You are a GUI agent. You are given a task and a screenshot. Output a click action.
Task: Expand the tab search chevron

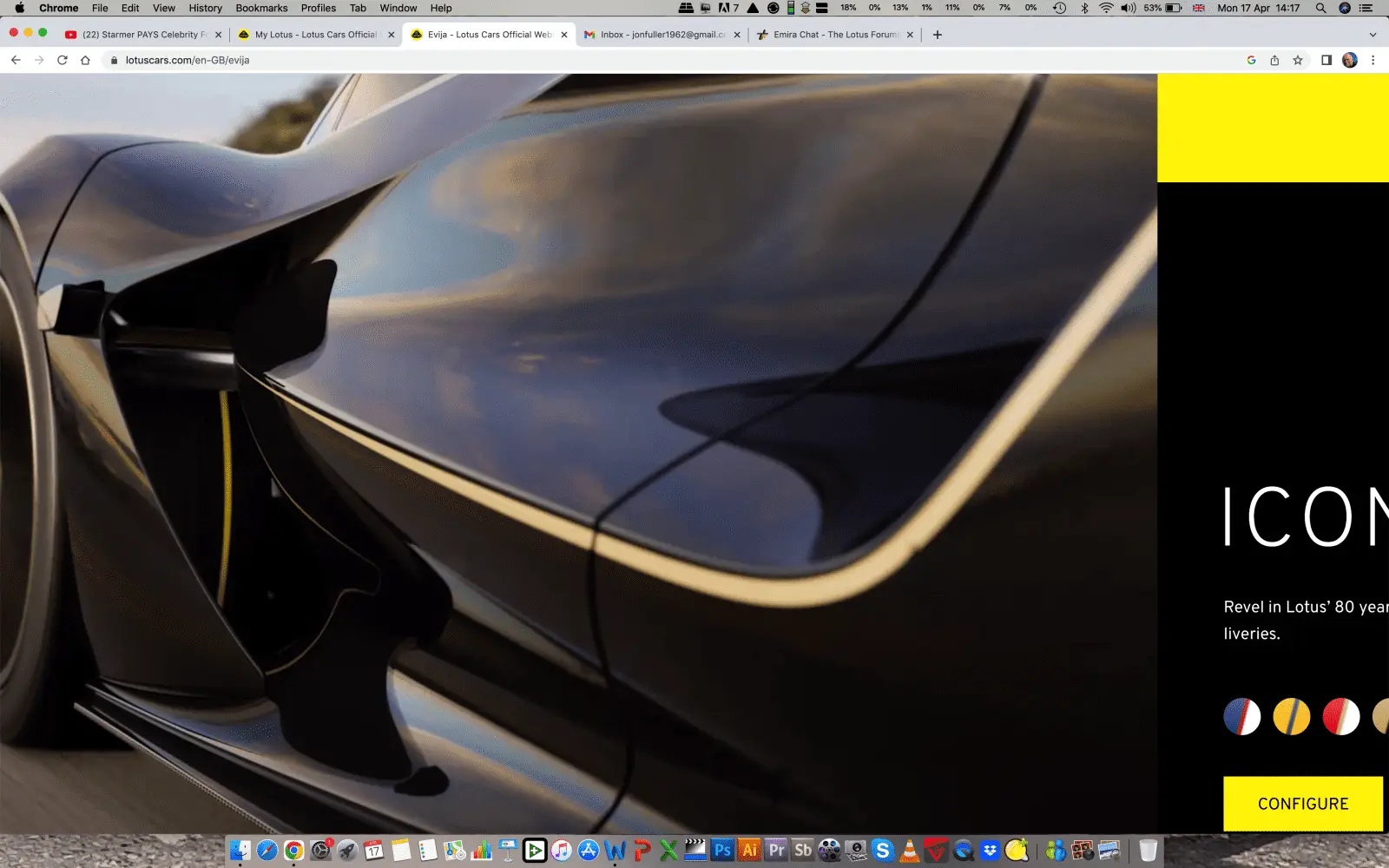pos(1373,35)
